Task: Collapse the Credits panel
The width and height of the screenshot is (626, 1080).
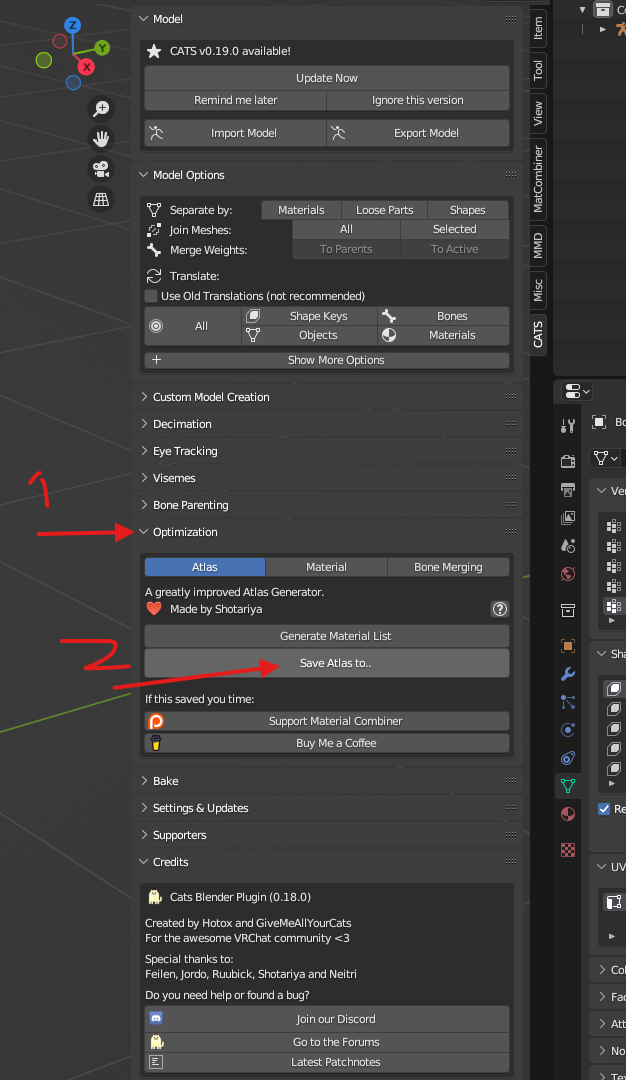Action: 143,862
